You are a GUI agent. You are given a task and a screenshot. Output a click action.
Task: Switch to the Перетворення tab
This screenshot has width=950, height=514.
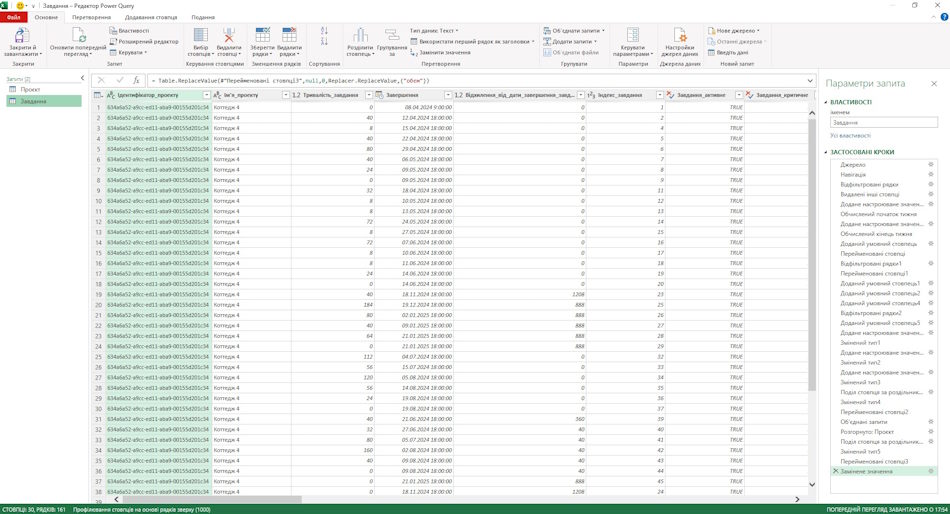pos(91,17)
